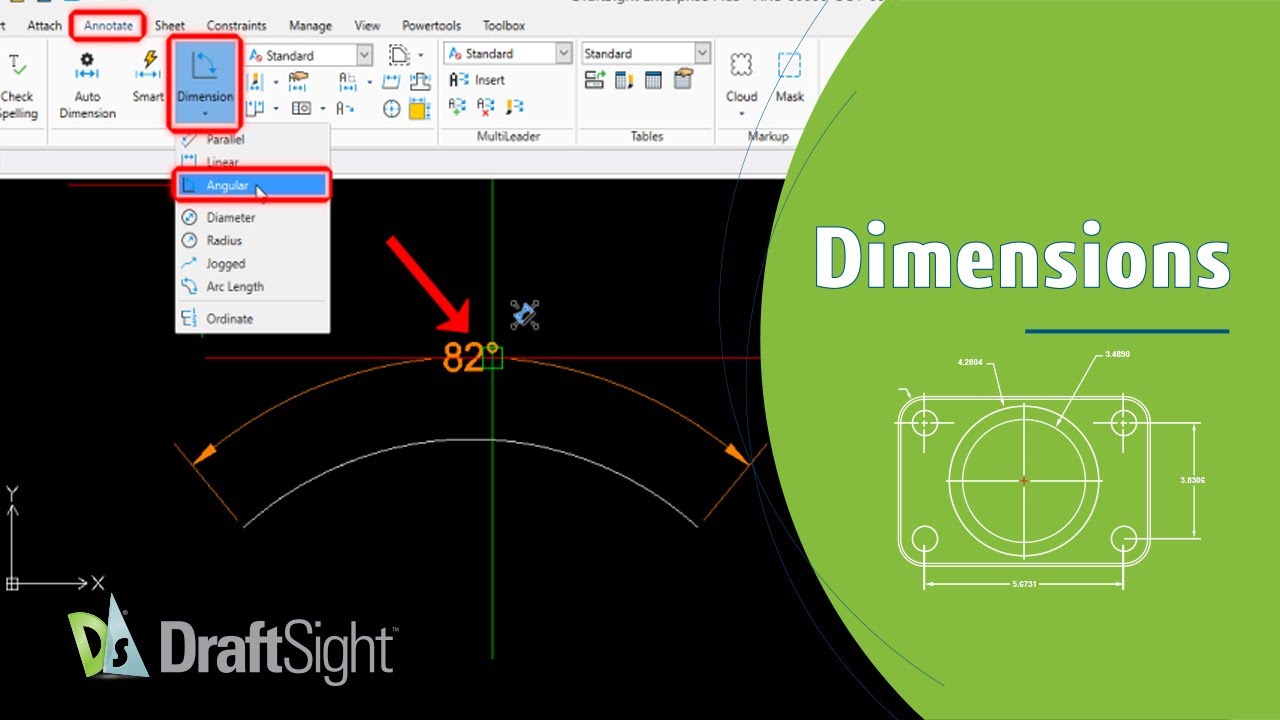The height and width of the screenshot is (720, 1280).
Task: Click the plain table grid icon in Tables
Action: pyautogui.click(x=653, y=80)
